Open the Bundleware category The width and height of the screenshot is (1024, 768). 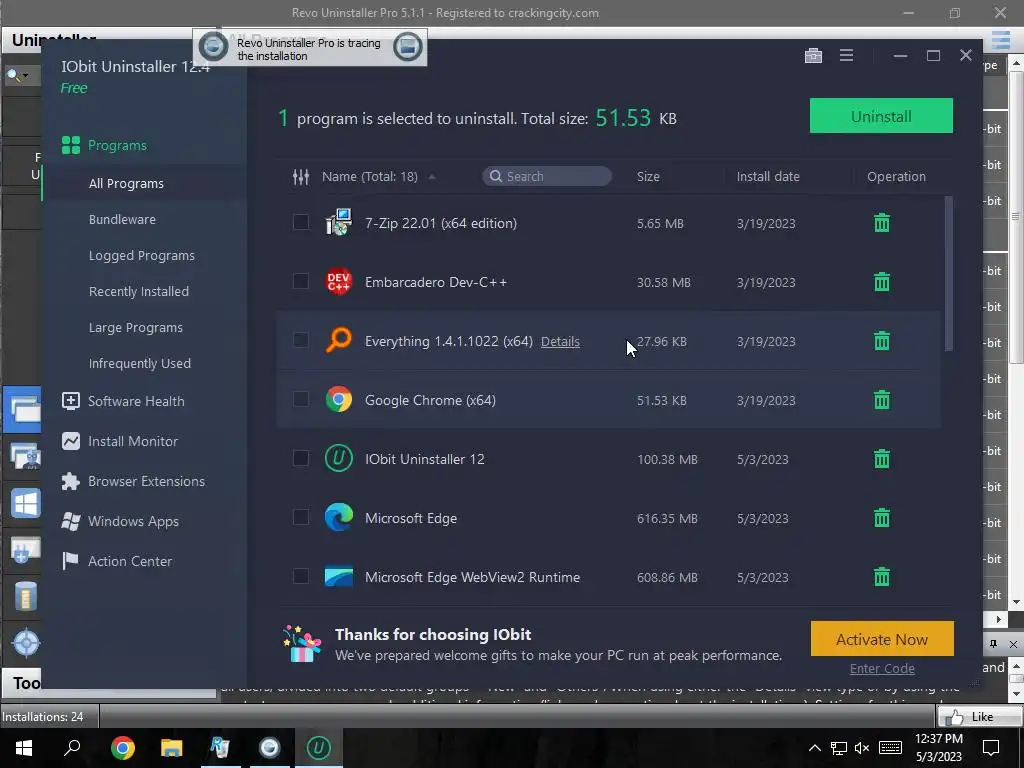point(122,219)
